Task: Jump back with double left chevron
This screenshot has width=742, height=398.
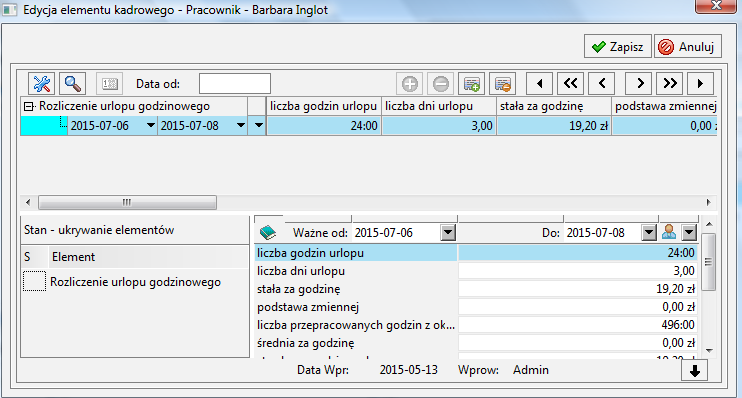Action: [x=571, y=84]
